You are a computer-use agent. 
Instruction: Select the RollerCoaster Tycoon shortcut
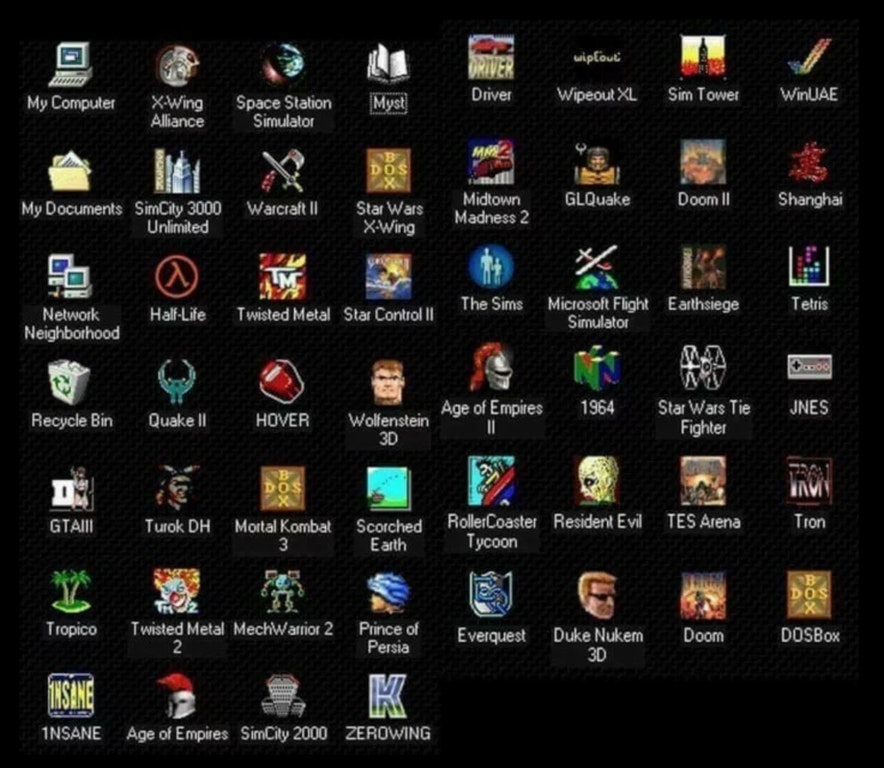pos(491,482)
